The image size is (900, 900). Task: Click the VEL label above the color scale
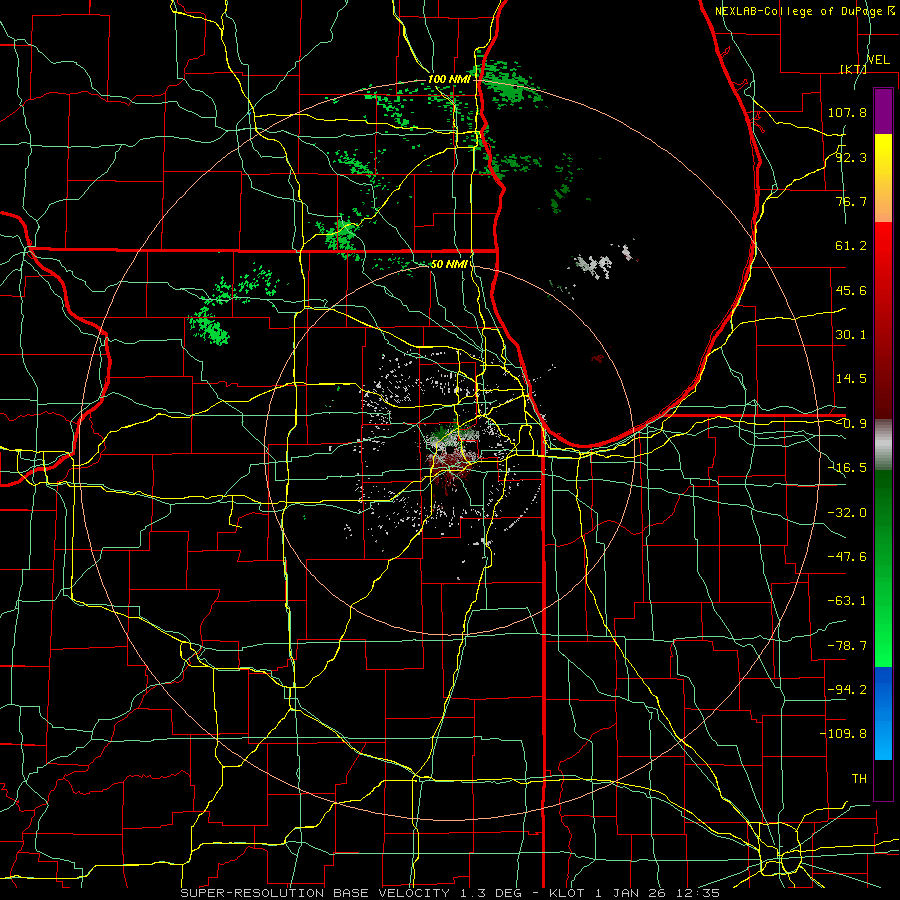[x=879, y=60]
